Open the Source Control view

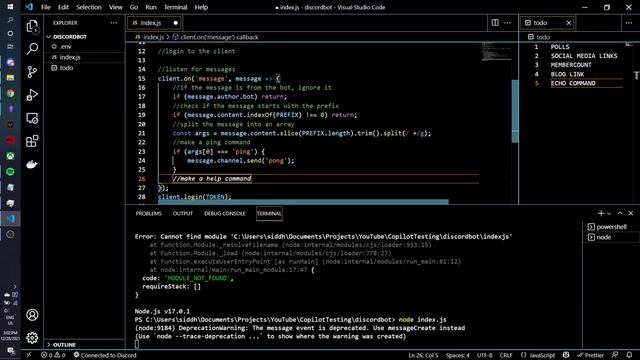click(32, 72)
